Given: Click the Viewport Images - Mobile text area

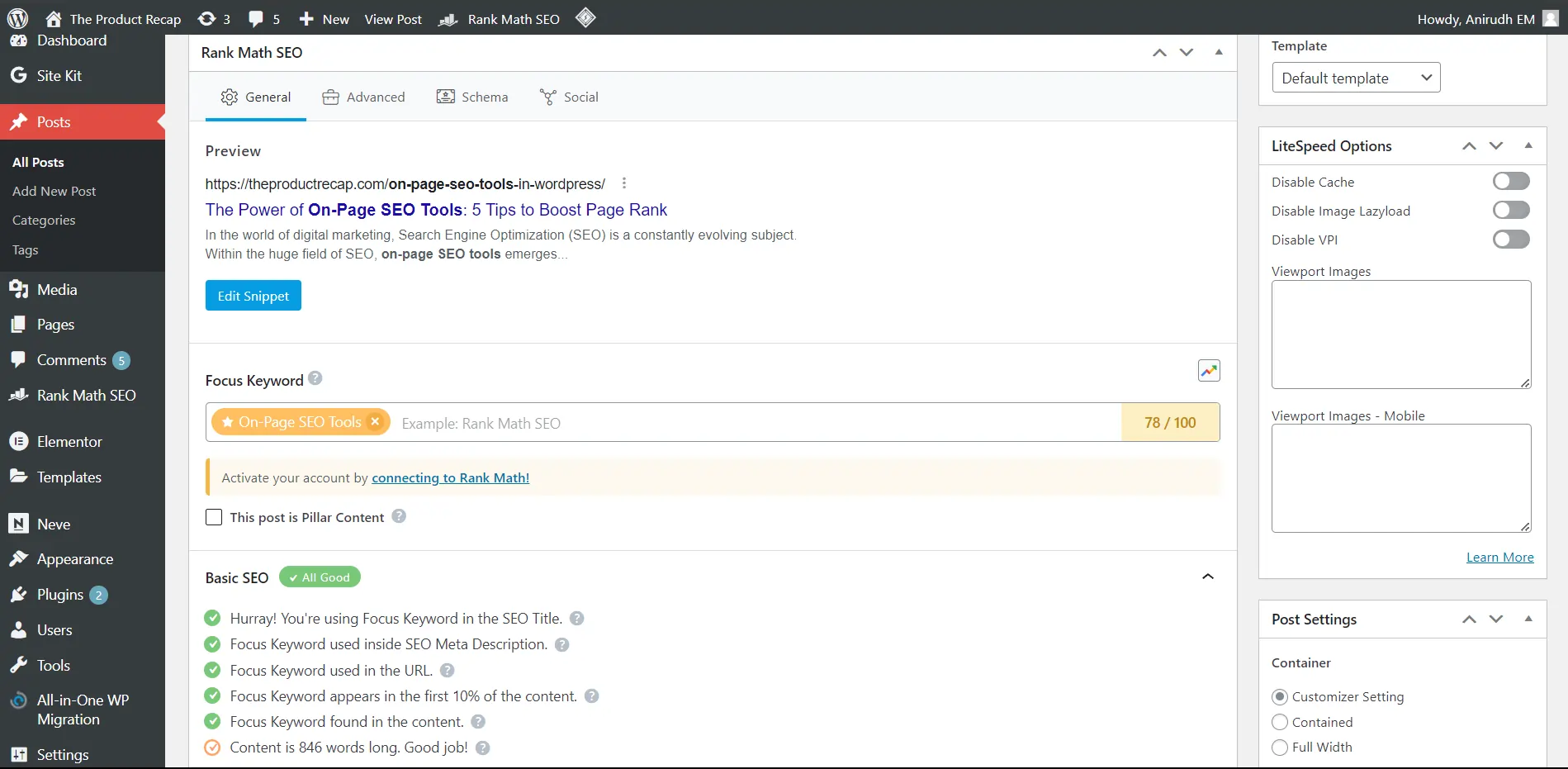Looking at the screenshot, I should (x=1401, y=478).
